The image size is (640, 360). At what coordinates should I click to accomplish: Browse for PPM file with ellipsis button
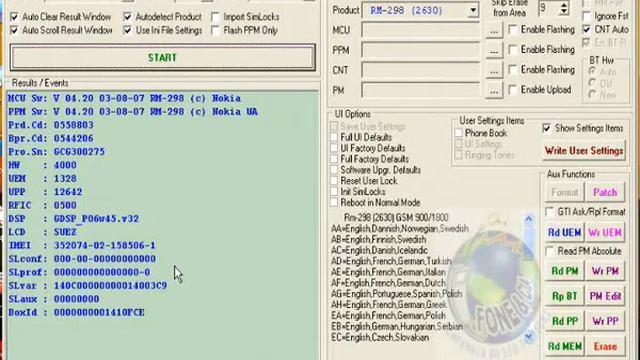(x=494, y=51)
